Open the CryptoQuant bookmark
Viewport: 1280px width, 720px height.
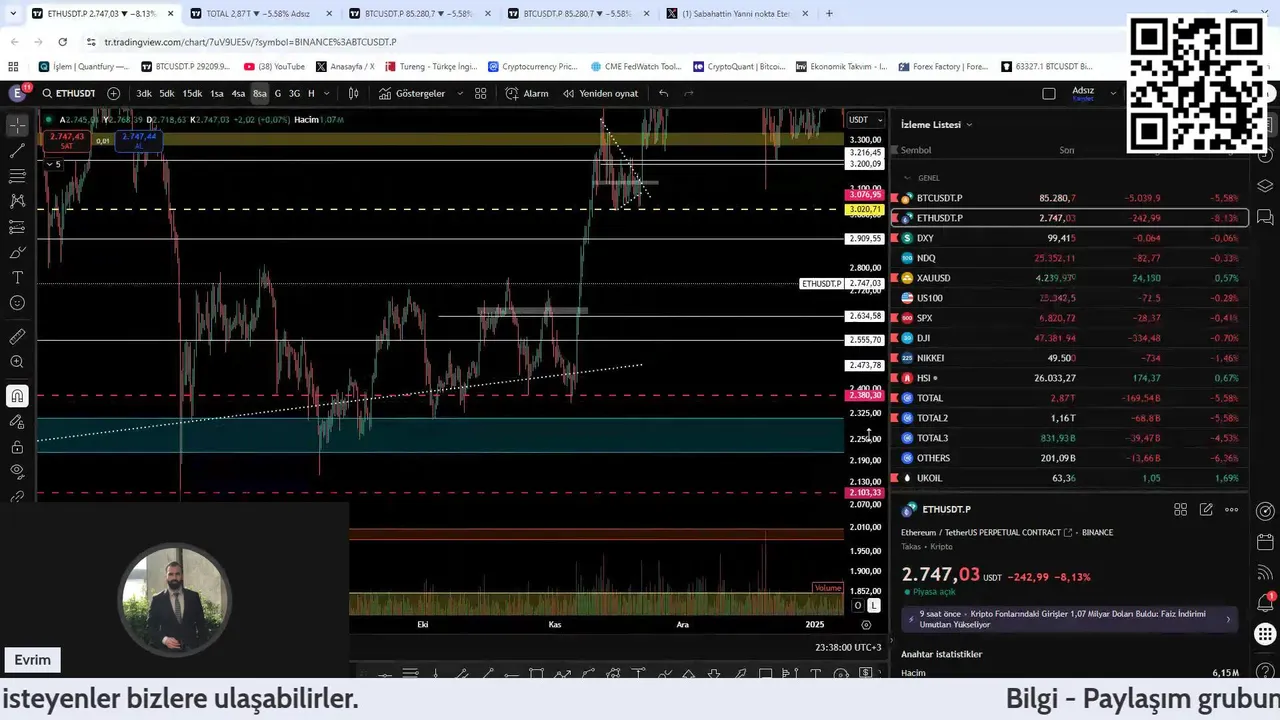coord(739,67)
